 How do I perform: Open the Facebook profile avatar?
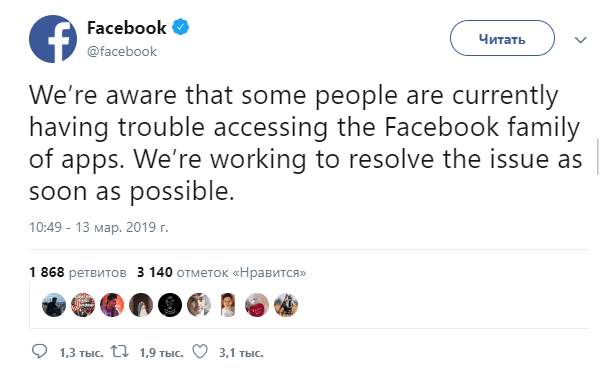53,39
